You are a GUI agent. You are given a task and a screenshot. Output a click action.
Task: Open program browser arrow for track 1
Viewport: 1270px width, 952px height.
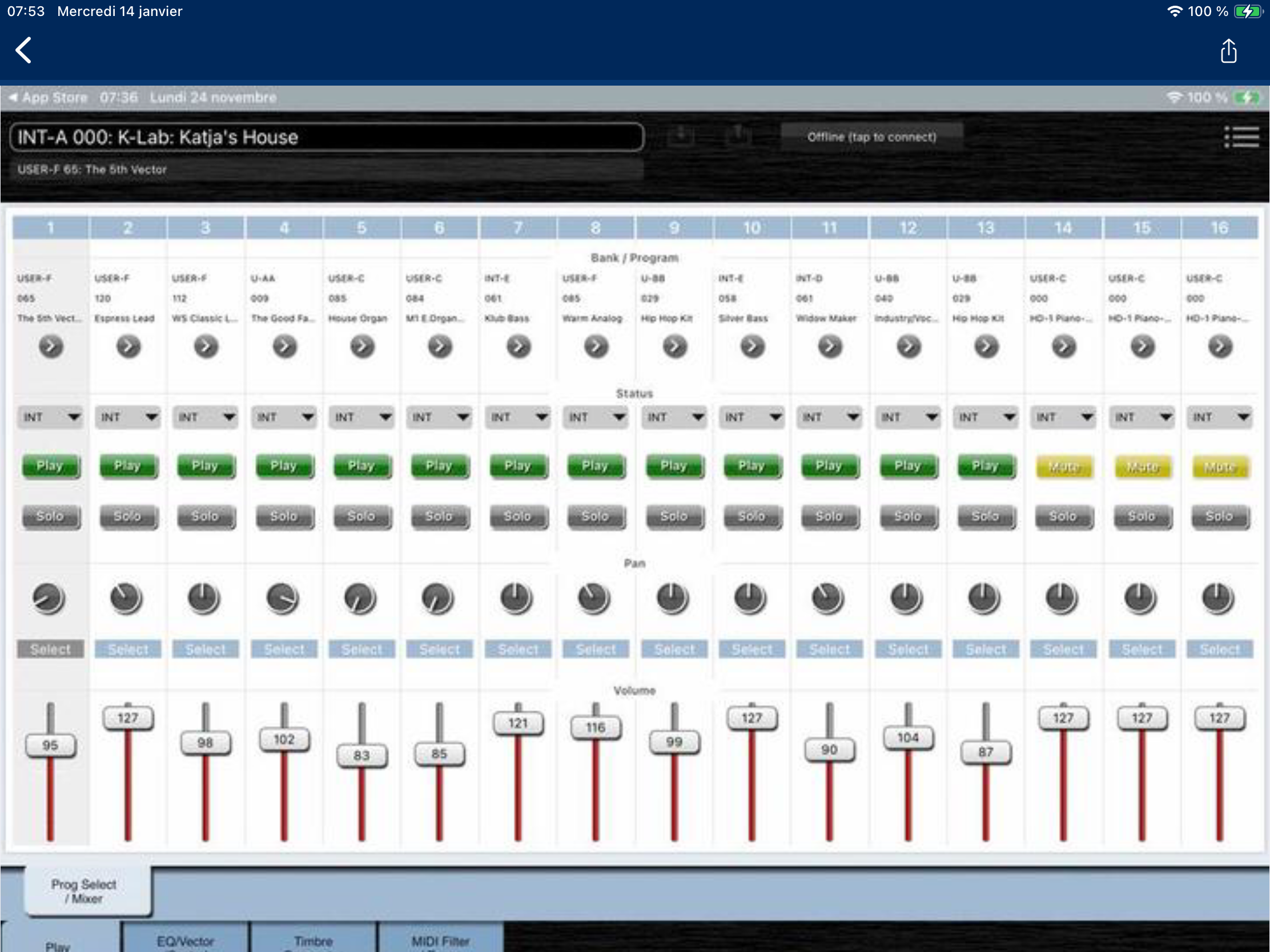[50, 346]
